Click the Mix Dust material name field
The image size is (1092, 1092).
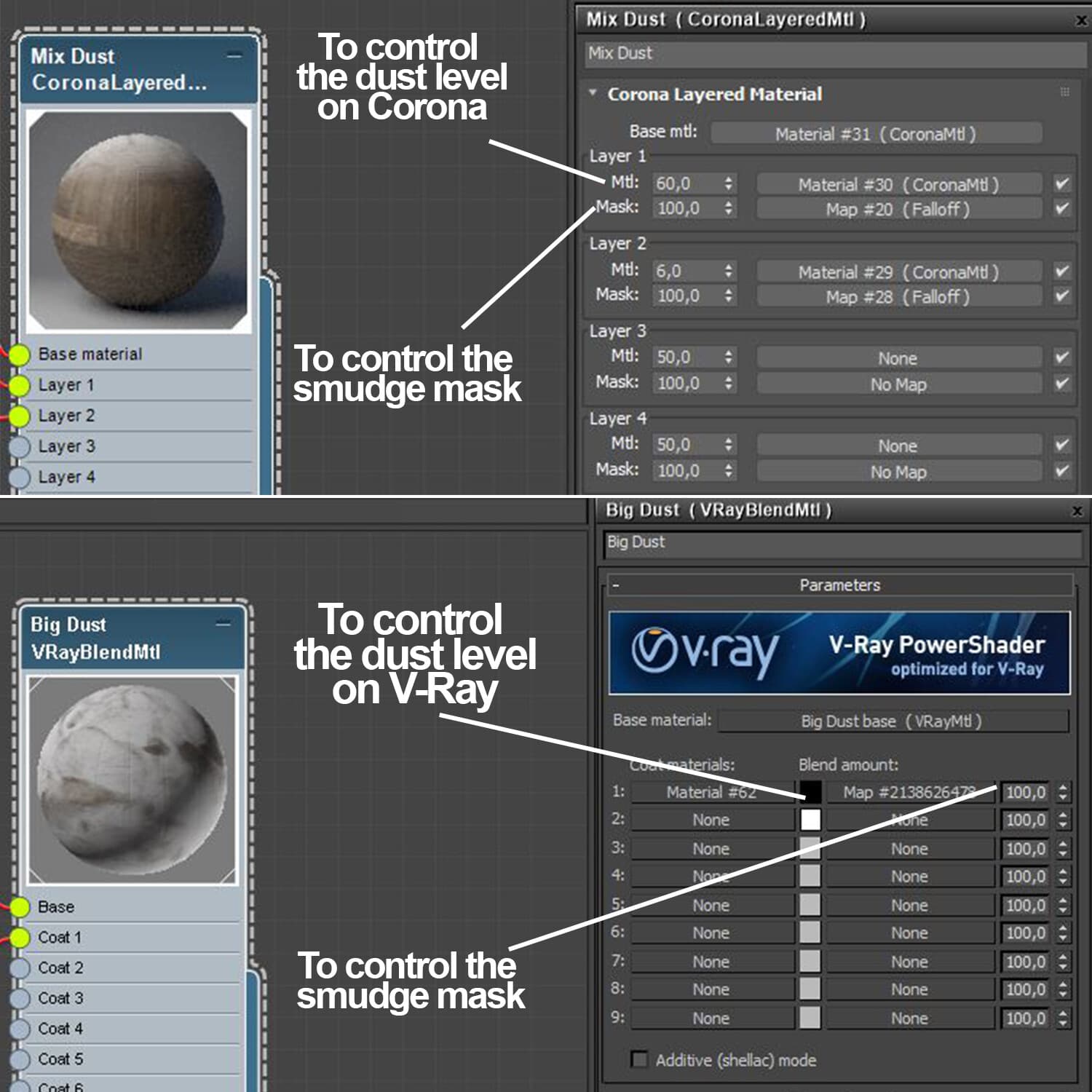tap(835, 53)
